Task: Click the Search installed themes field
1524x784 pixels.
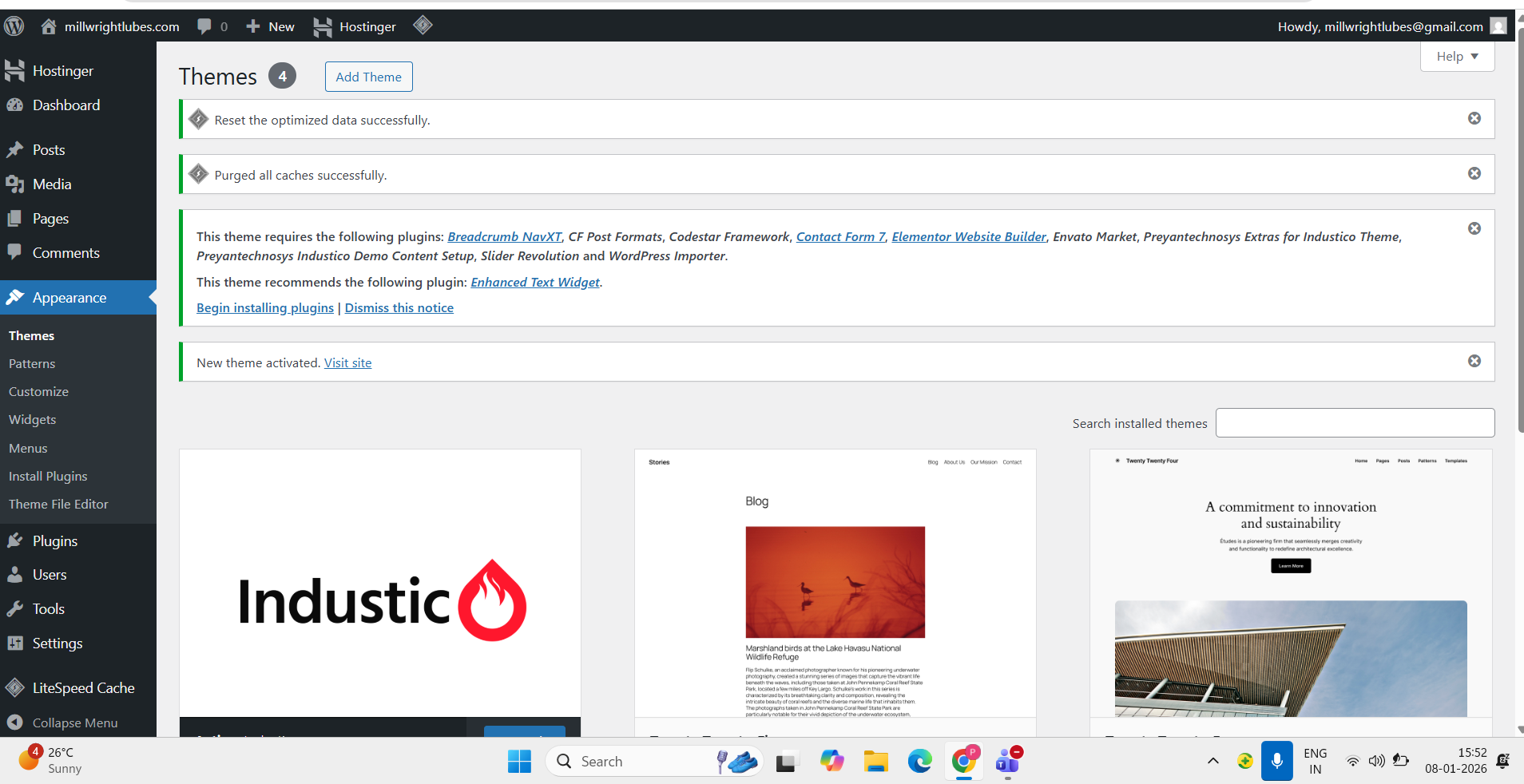Action: click(x=1354, y=423)
